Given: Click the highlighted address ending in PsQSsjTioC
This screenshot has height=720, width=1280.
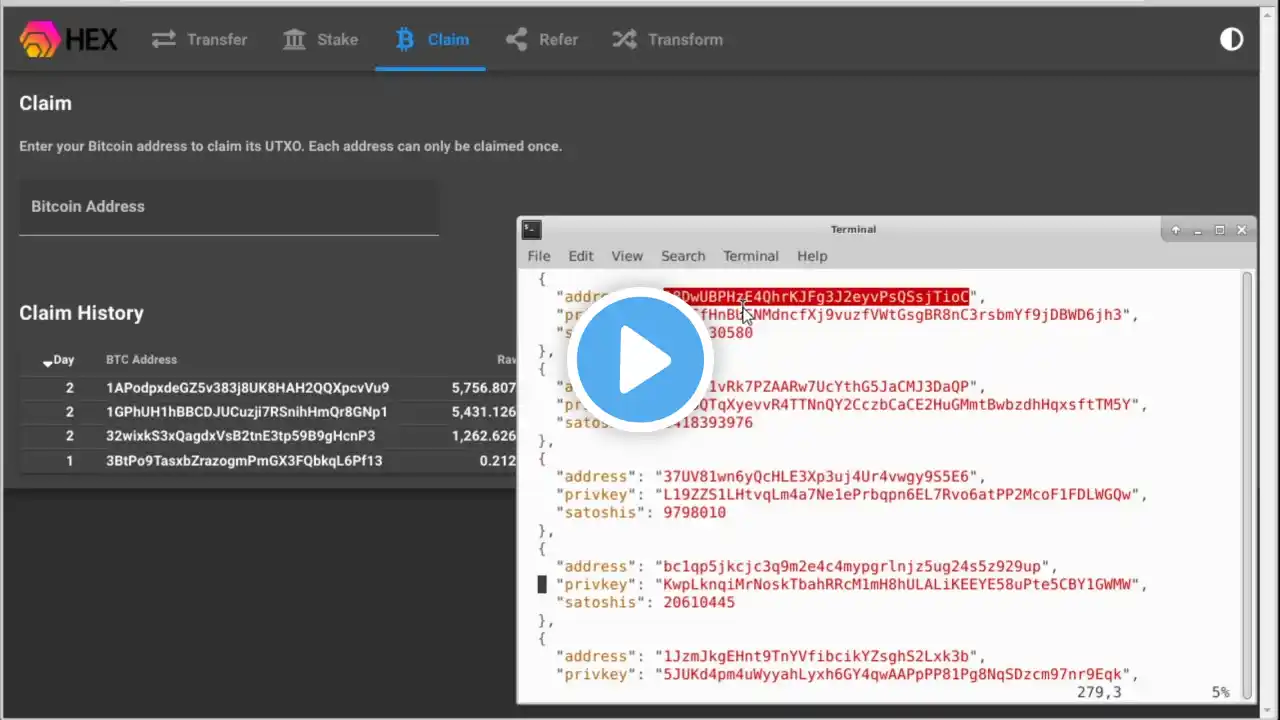Looking at the screenshot, I should coord(817,297).
